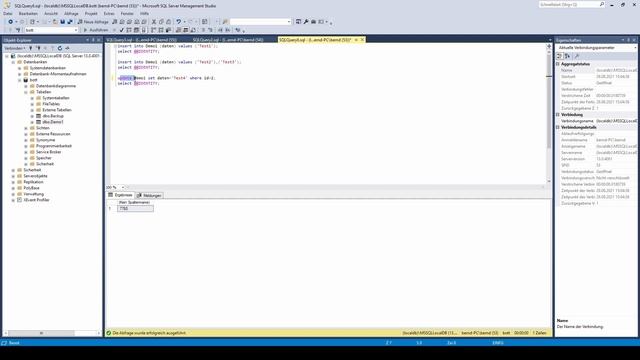Open the Verbinden dropdown in Objekt-Explorer
640x360 pixels.
pos(15,48)
